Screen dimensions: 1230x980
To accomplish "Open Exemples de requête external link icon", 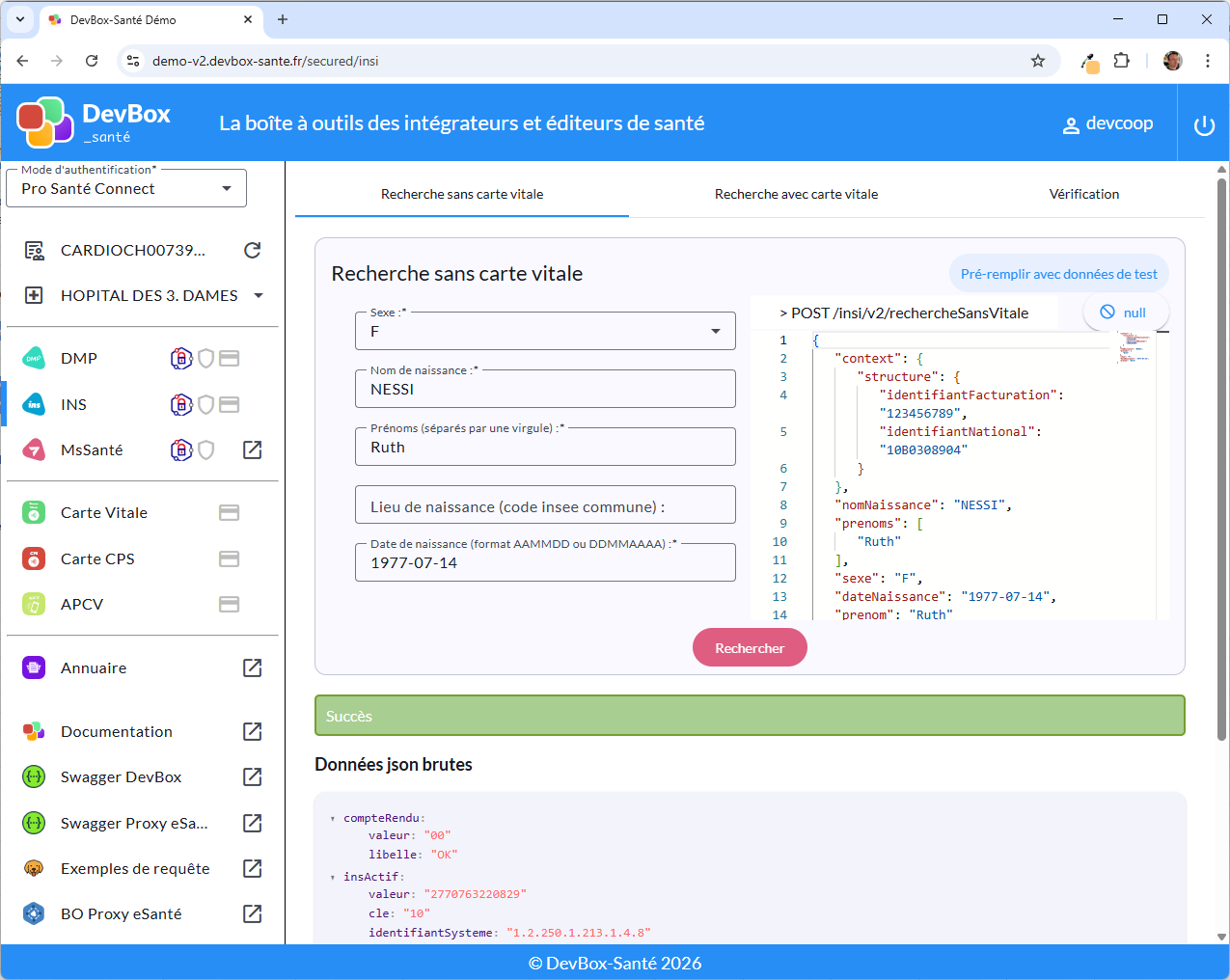I will coord(253,868).
